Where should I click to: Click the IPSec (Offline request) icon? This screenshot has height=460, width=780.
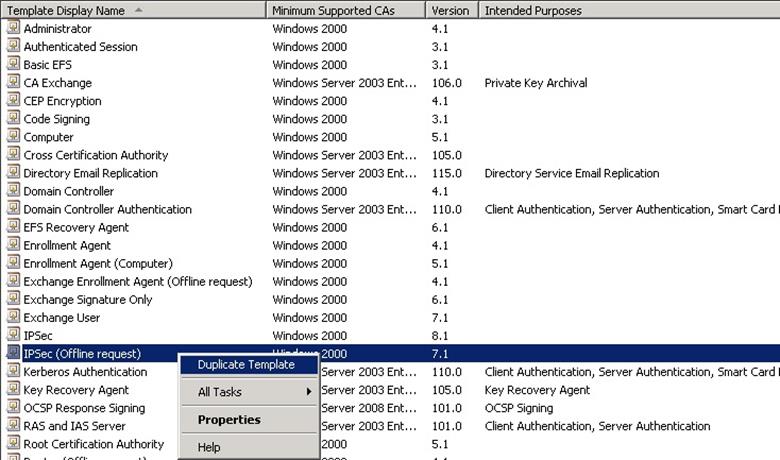13,353
